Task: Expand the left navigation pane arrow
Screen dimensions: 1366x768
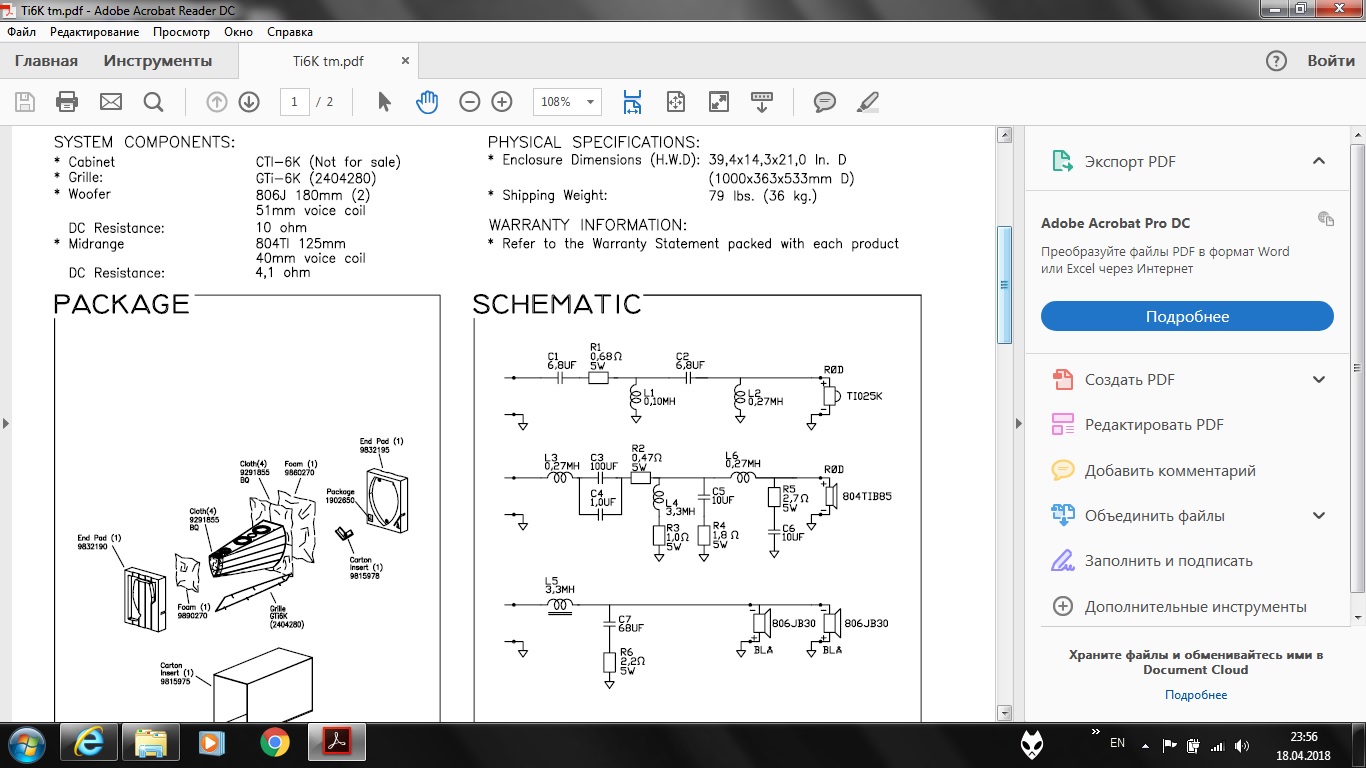Action: (6, 423)
